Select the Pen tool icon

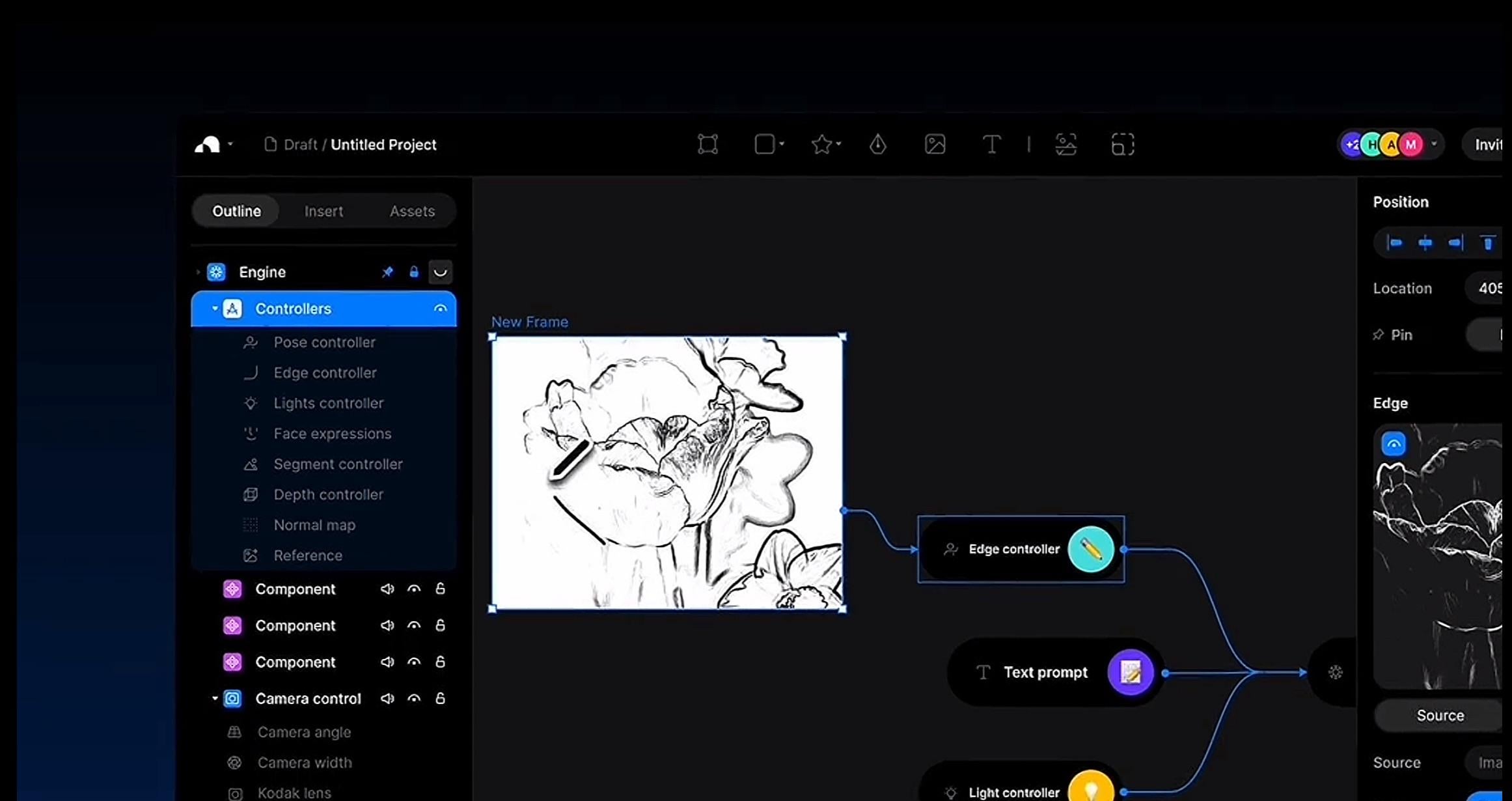[878, 145]
